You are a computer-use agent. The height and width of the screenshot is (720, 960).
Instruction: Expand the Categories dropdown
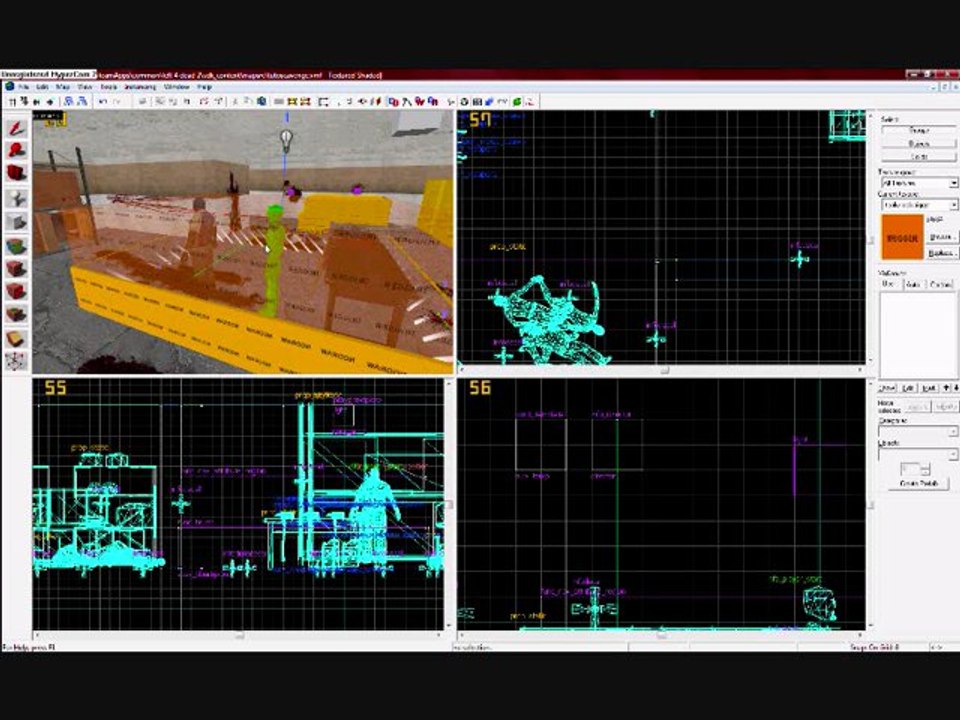click(x=952, y=432)
